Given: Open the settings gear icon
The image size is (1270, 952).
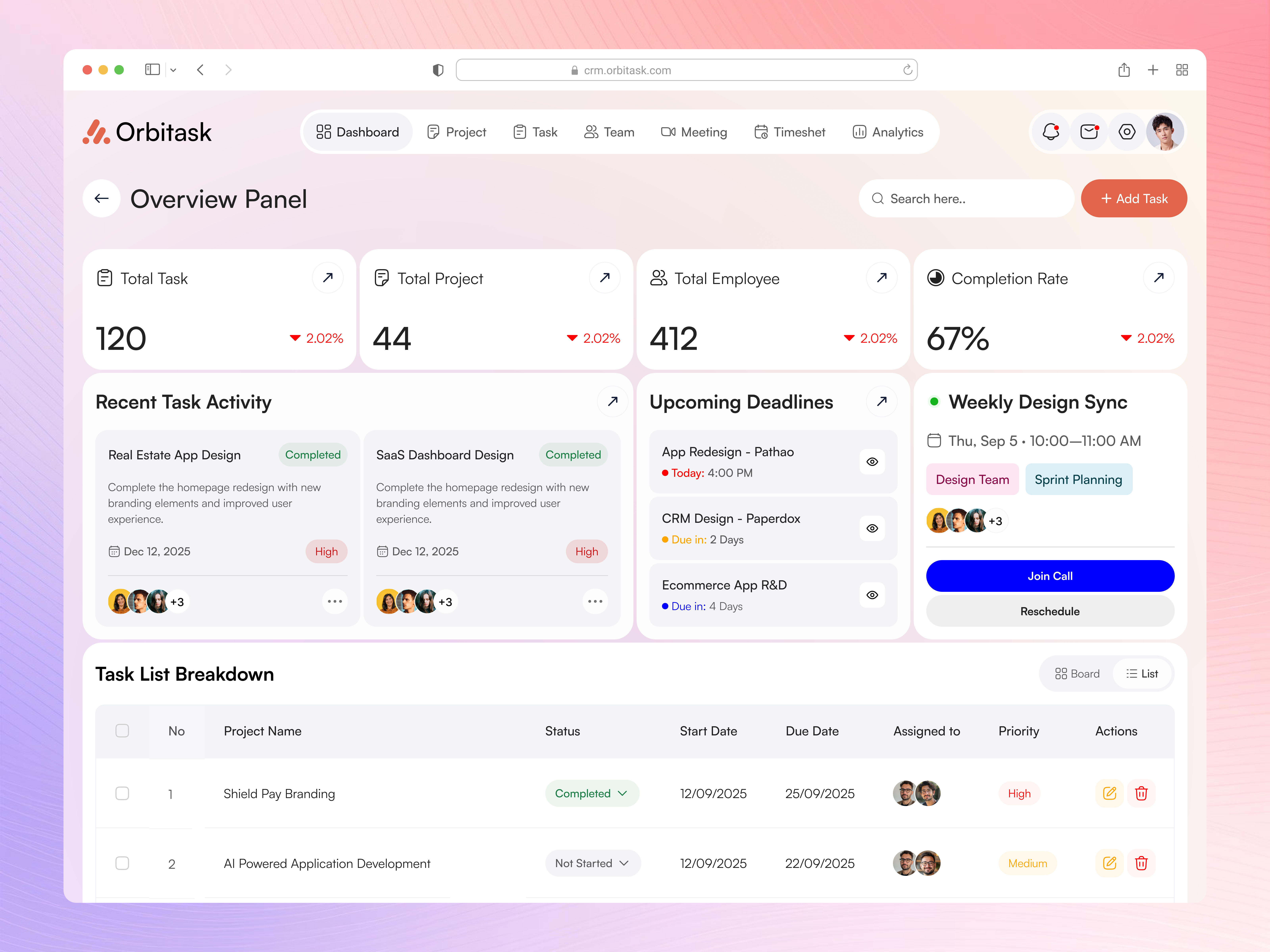Looking at the screenshot, I should point(1127,131).
